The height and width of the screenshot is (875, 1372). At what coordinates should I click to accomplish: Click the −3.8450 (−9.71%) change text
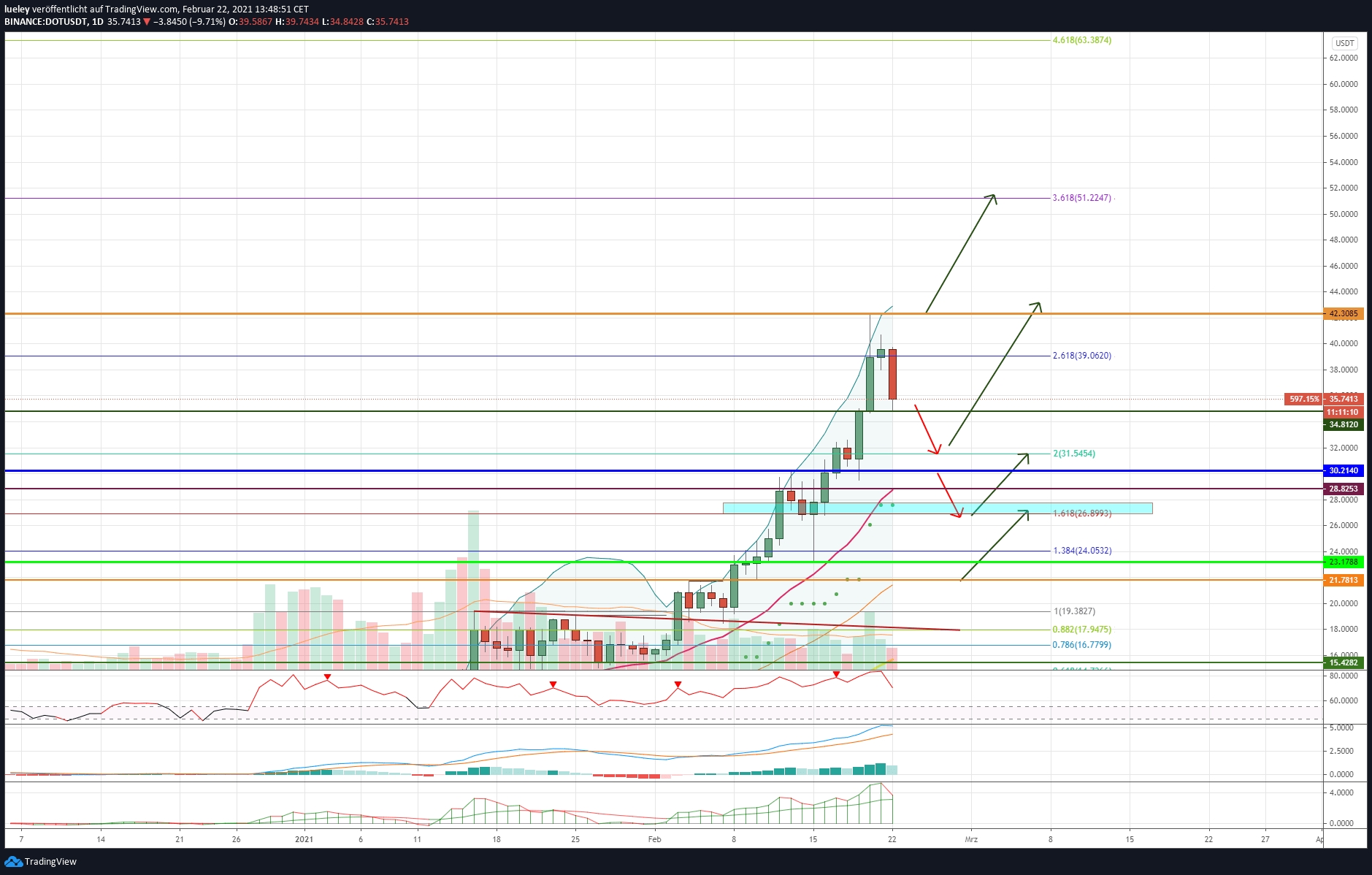point(190,22)
